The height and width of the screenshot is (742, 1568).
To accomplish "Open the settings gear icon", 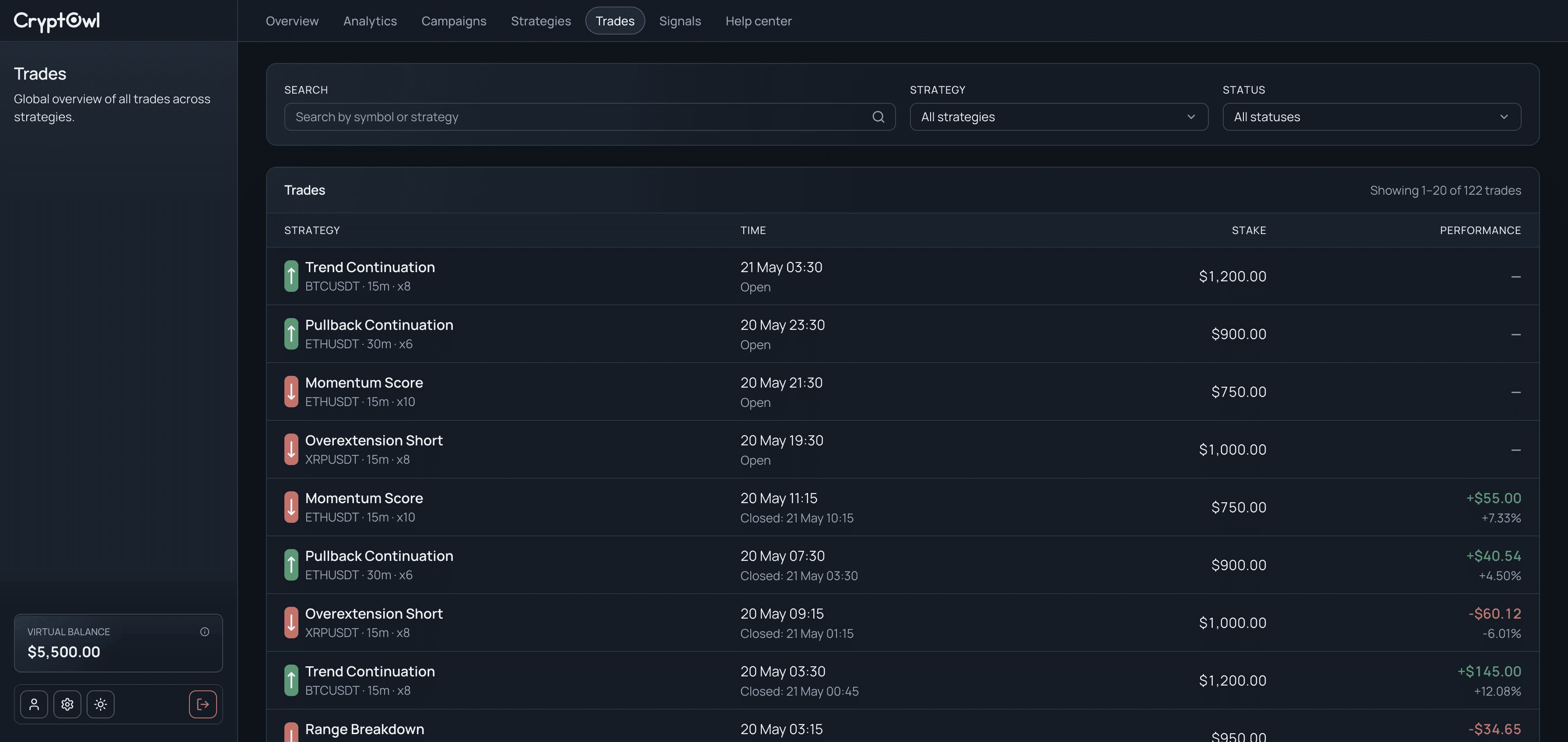I will [67, 704].
